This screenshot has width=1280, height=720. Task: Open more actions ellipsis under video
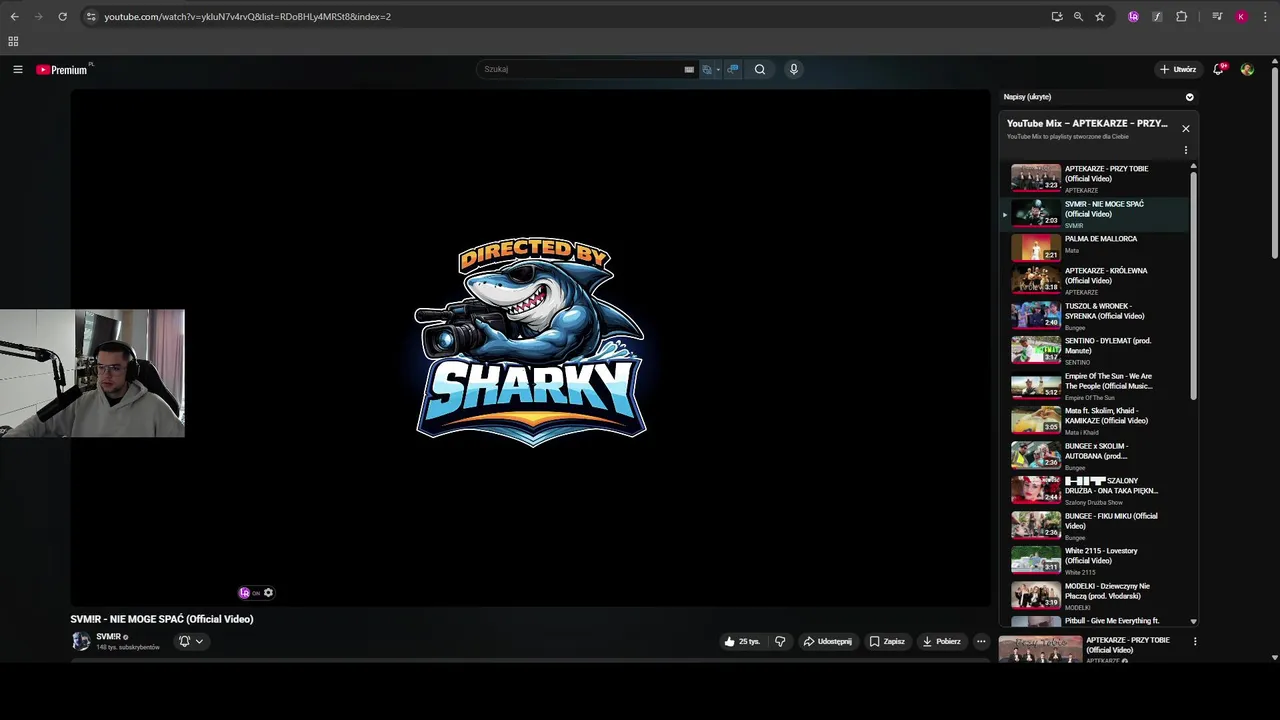click(x=981, y=641)
